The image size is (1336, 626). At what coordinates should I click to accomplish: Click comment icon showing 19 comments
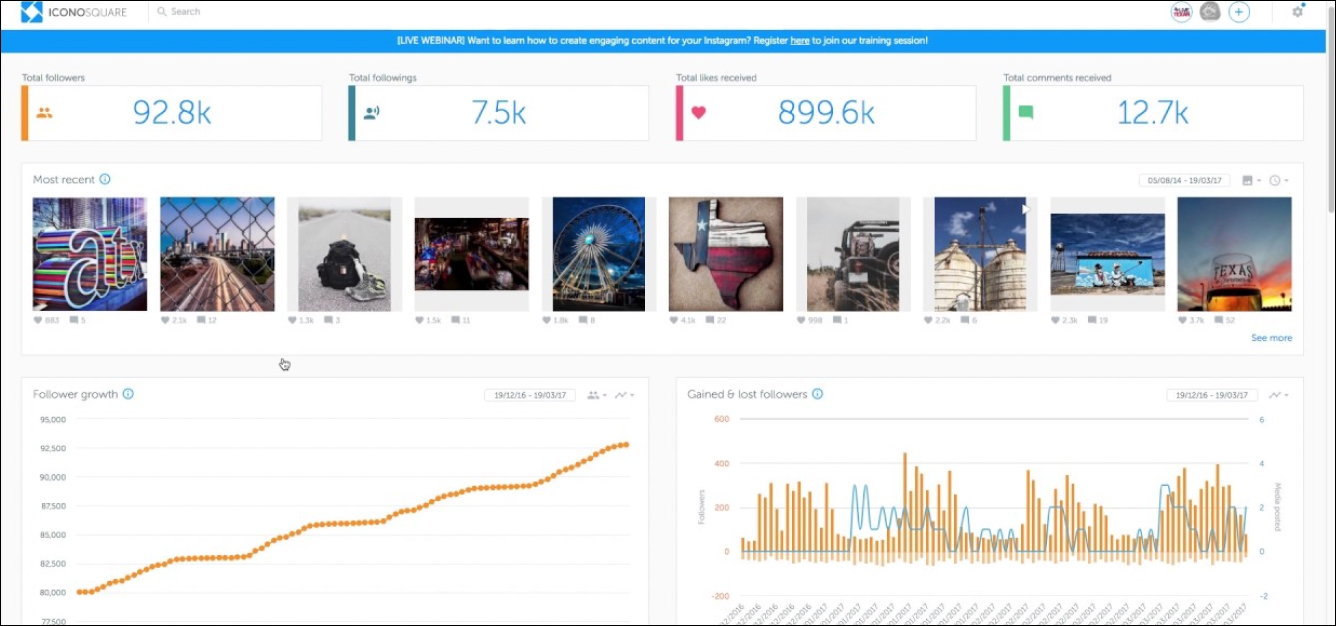[1092, 321]
